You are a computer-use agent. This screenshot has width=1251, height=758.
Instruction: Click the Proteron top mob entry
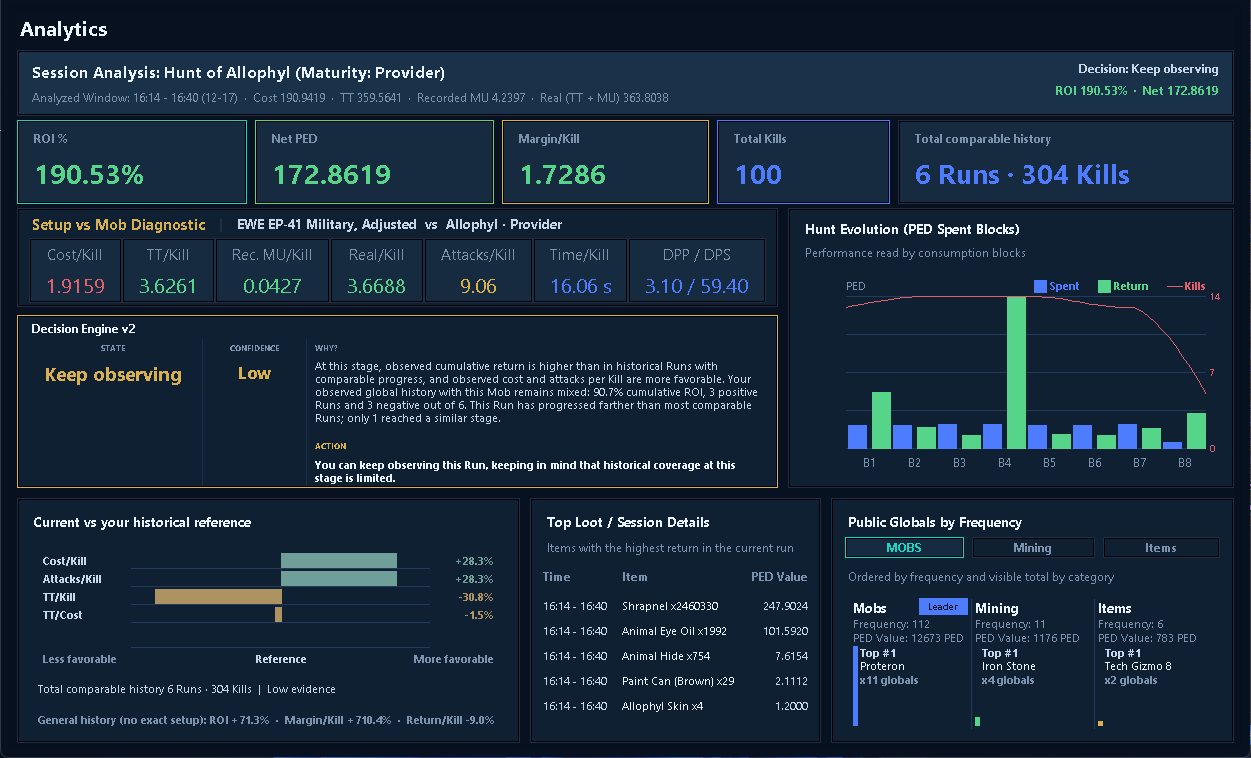(882, 666)
